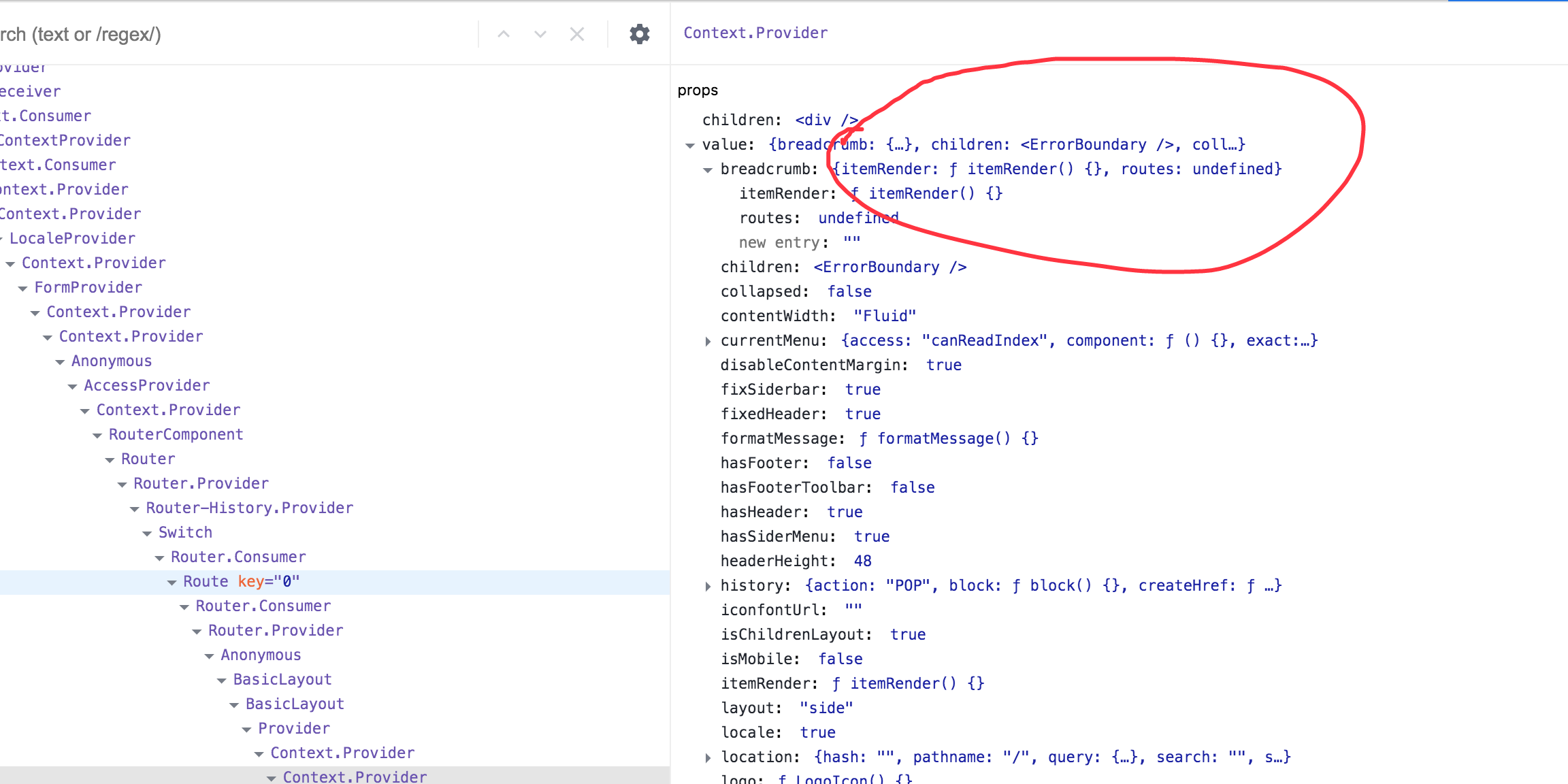The width and height of the screenshot is (1568, 784).
Task: Collapse the breadcrumb prop
Action: [708, 169]
